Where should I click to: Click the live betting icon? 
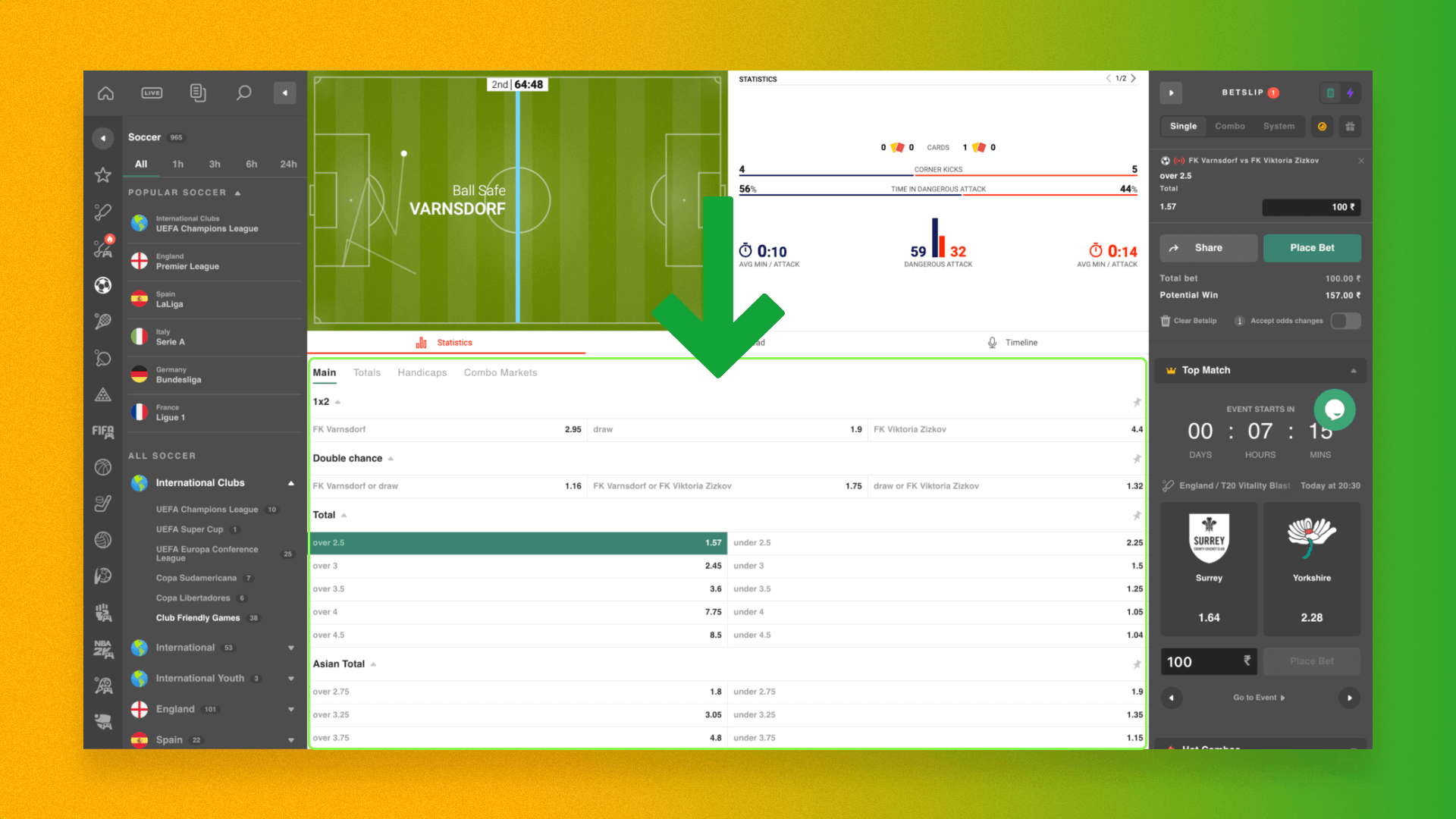pyautogui.click(x=151, y=92)
